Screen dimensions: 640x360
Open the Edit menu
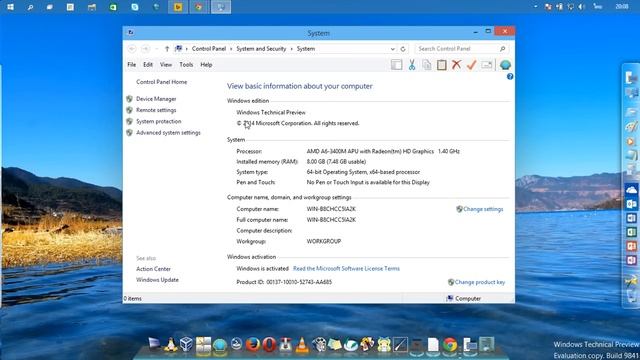[148, 65]
